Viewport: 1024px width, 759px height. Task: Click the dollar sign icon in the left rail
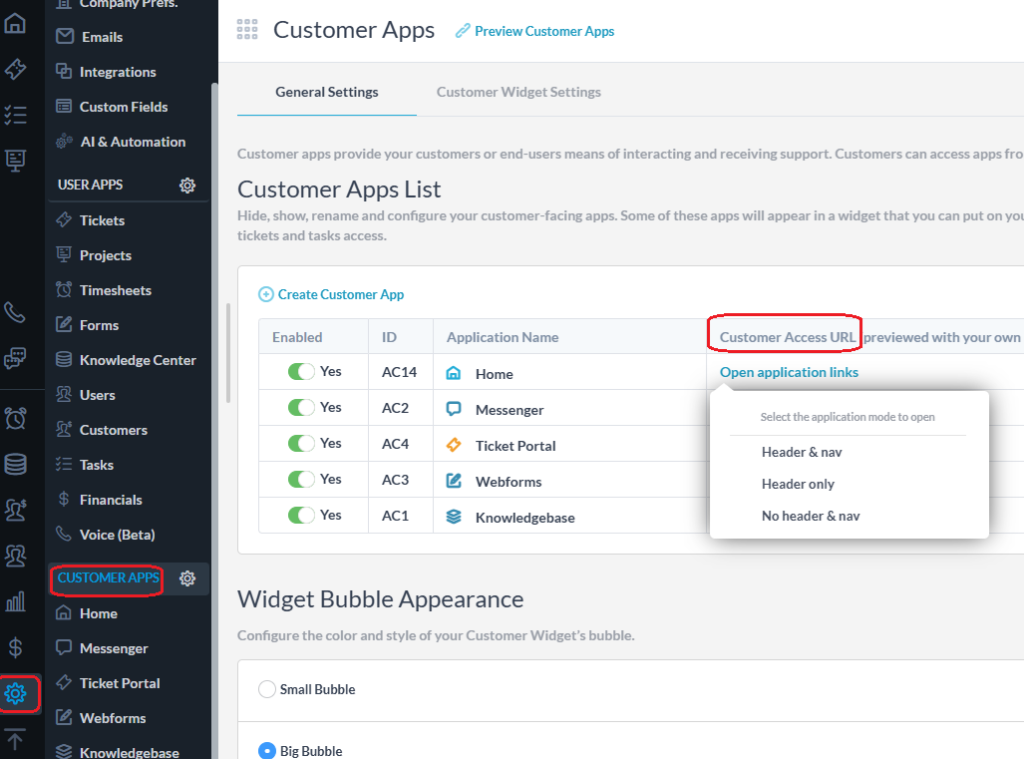[x=15, y=647]
